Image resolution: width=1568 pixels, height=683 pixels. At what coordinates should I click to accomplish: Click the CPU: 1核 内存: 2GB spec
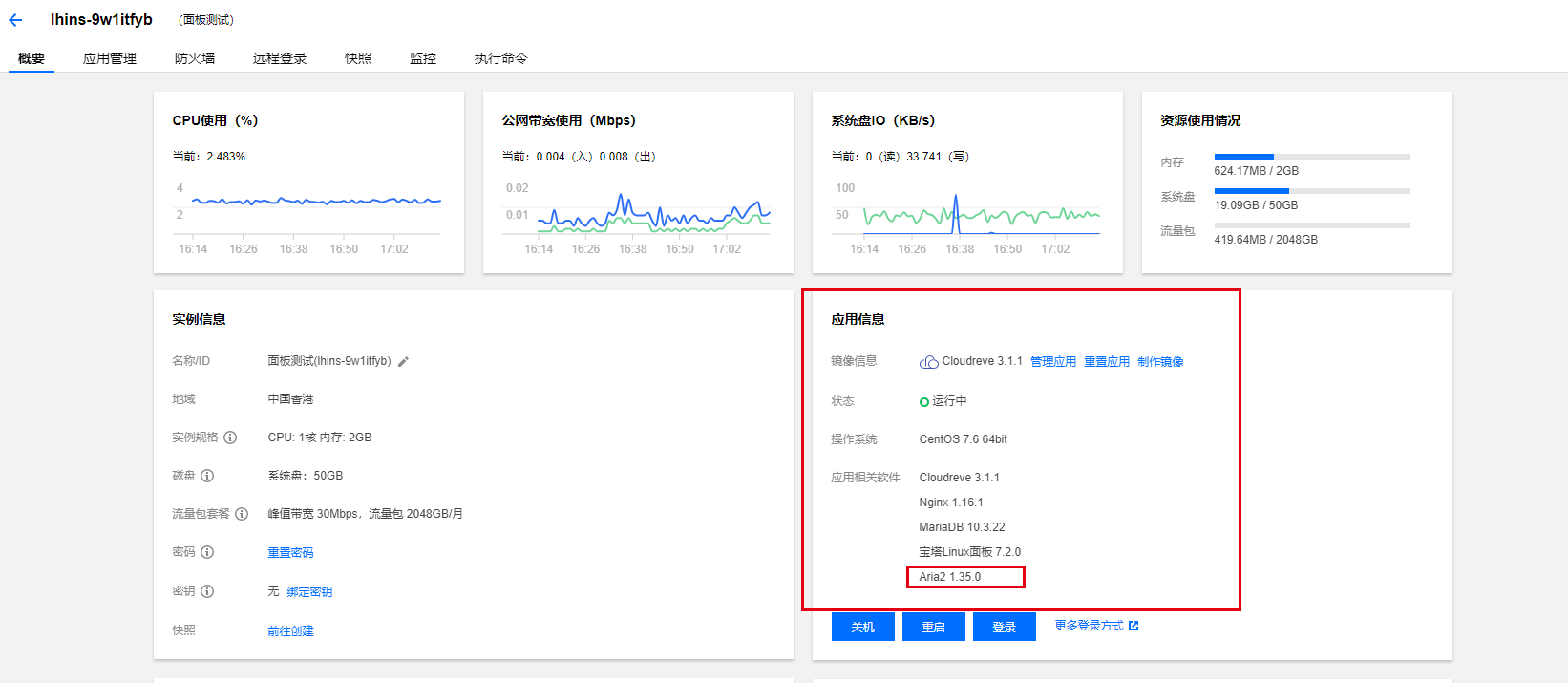pos(320,438)
